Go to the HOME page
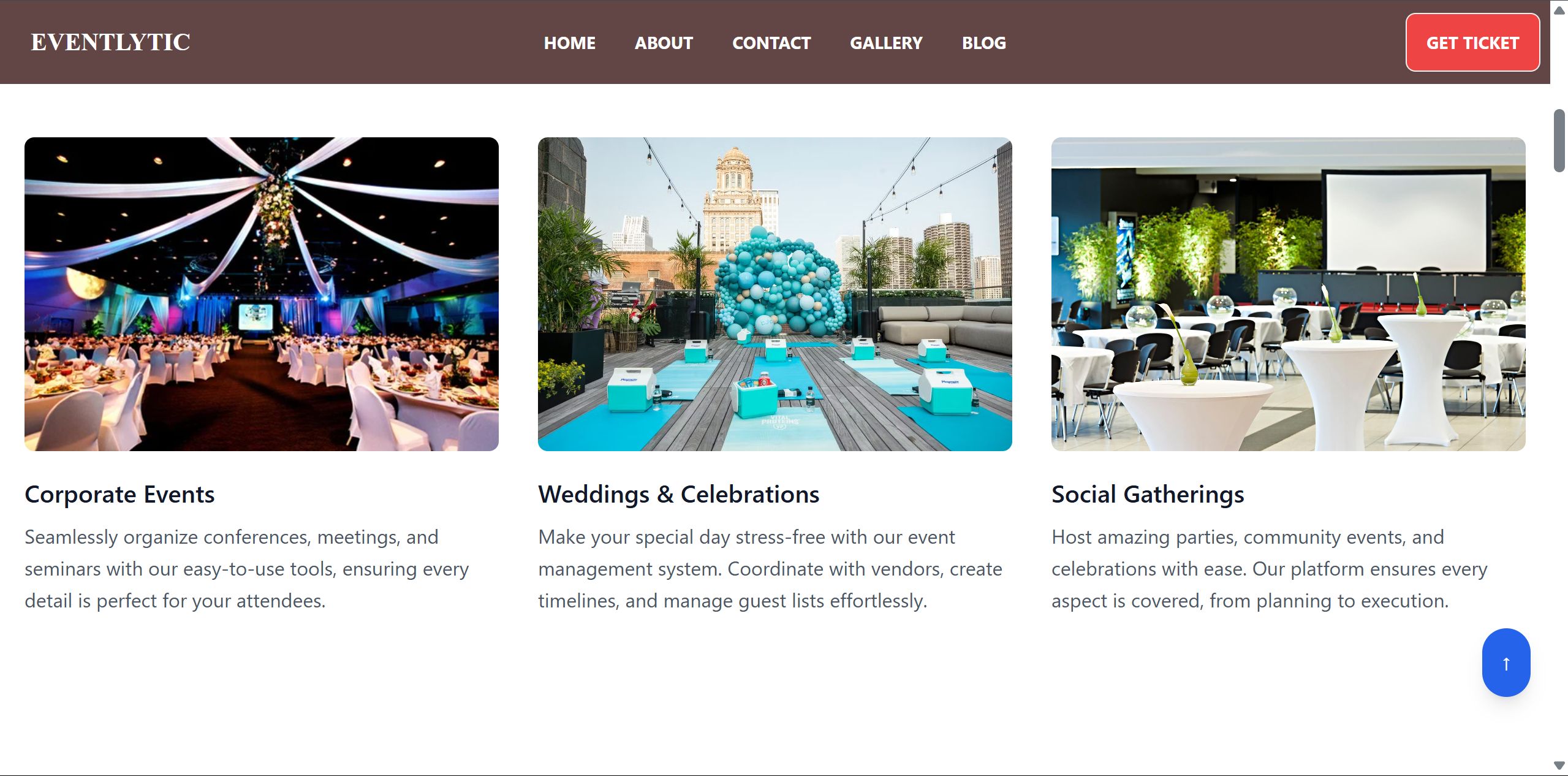 tap(569, 43)
